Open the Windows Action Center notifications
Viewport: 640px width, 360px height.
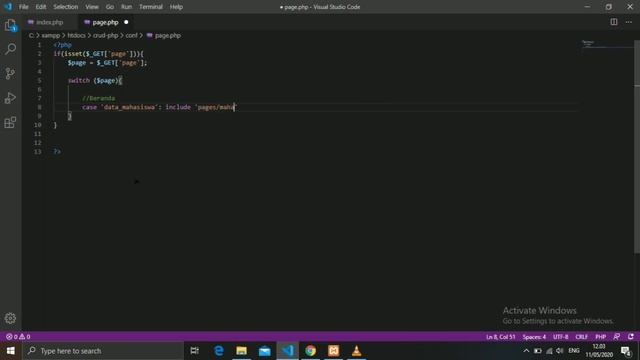coord(626,351)
